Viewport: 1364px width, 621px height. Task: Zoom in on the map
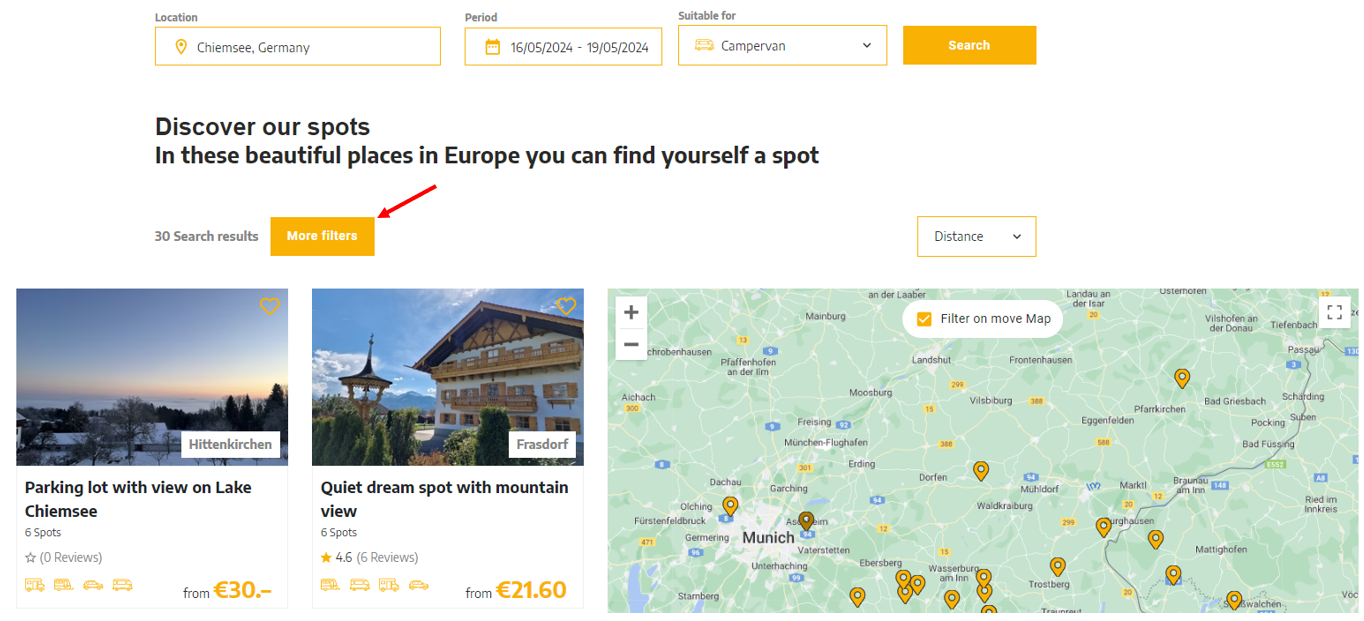(x=631, y=312)
